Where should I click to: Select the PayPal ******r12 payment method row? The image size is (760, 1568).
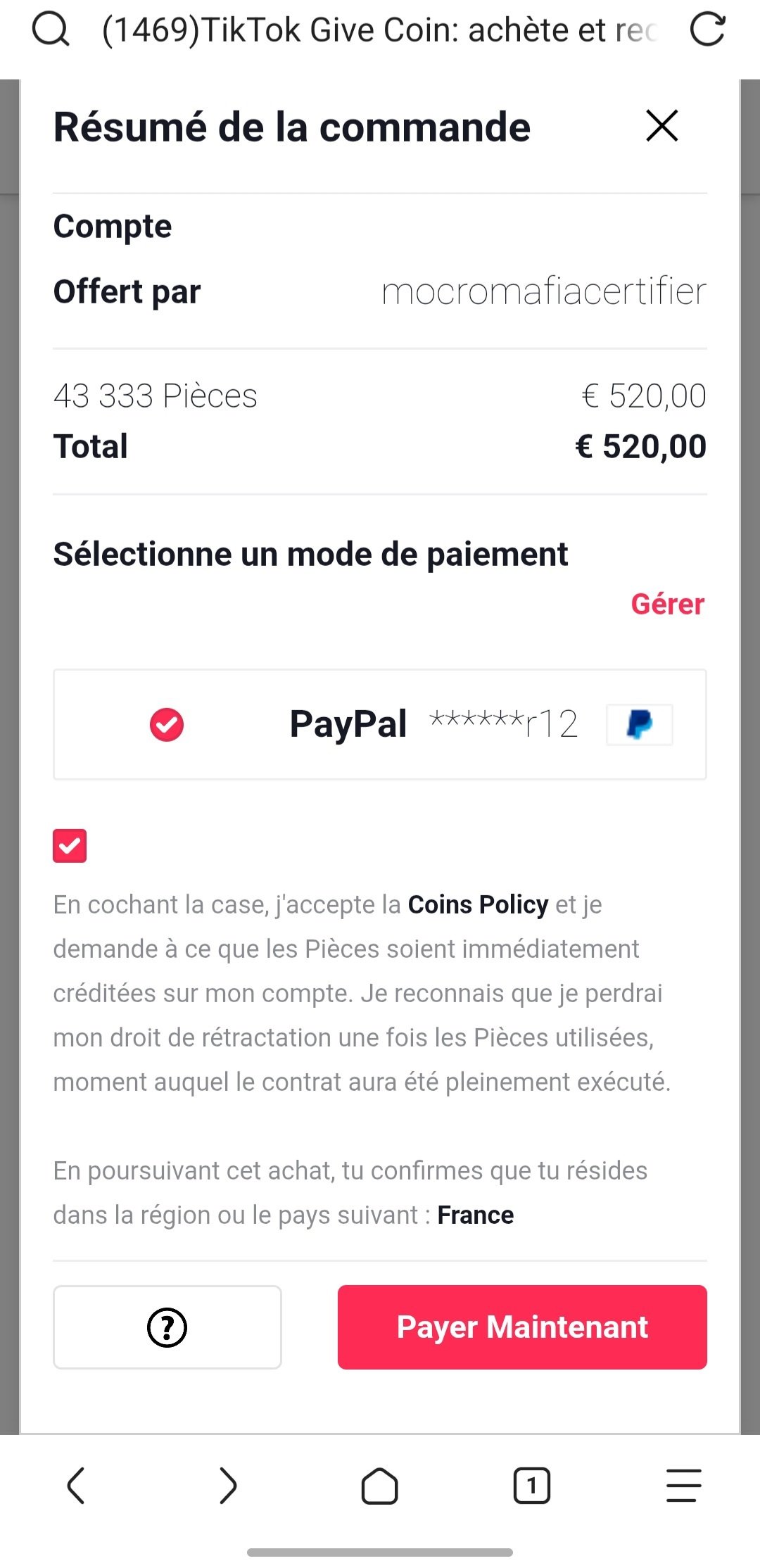click(x=380, y=725)
